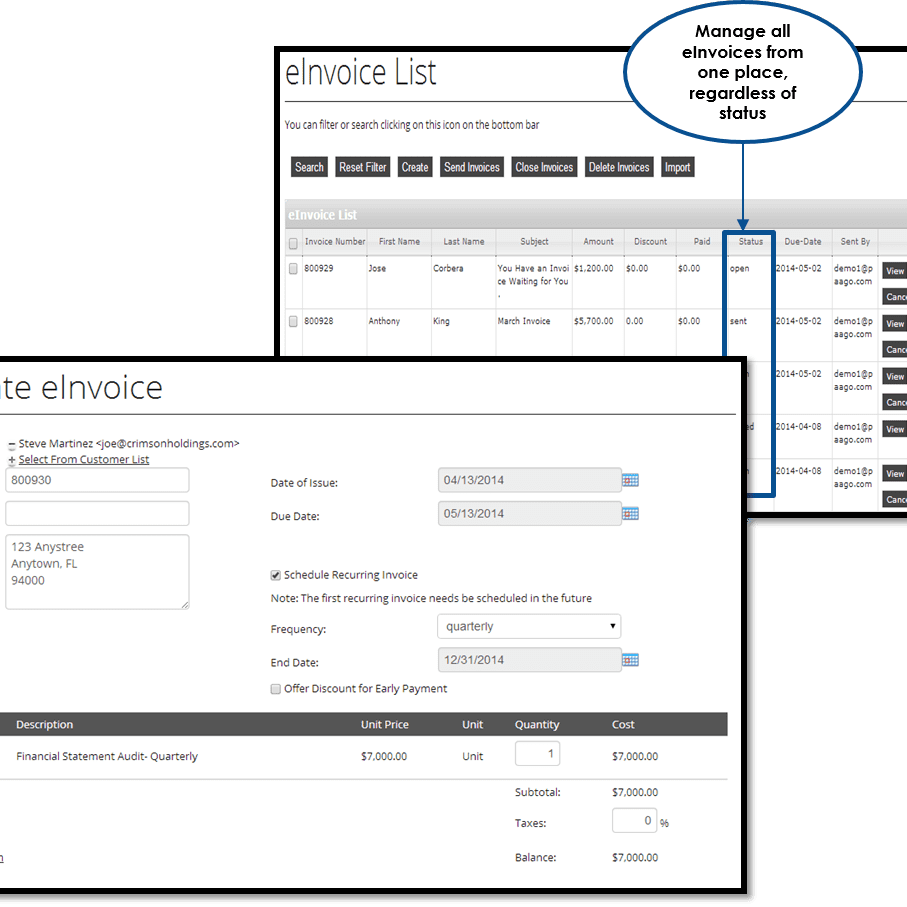Click the Search button
The image size is (907, 907).
(x=309, y=166)
